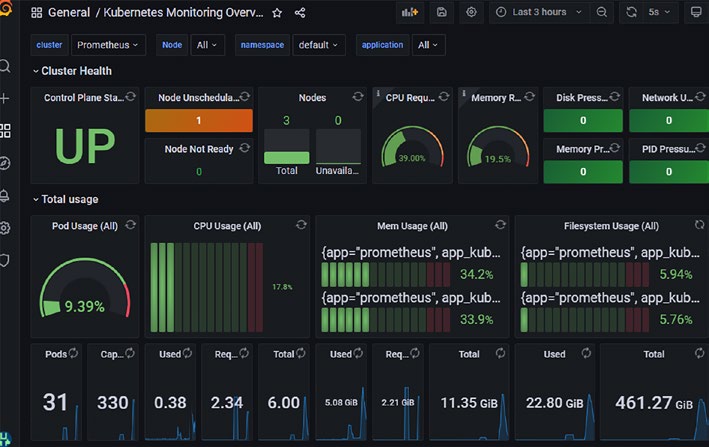Open the search icon in left sidebar
Screen dimensions: 709x447
(5, 66)
